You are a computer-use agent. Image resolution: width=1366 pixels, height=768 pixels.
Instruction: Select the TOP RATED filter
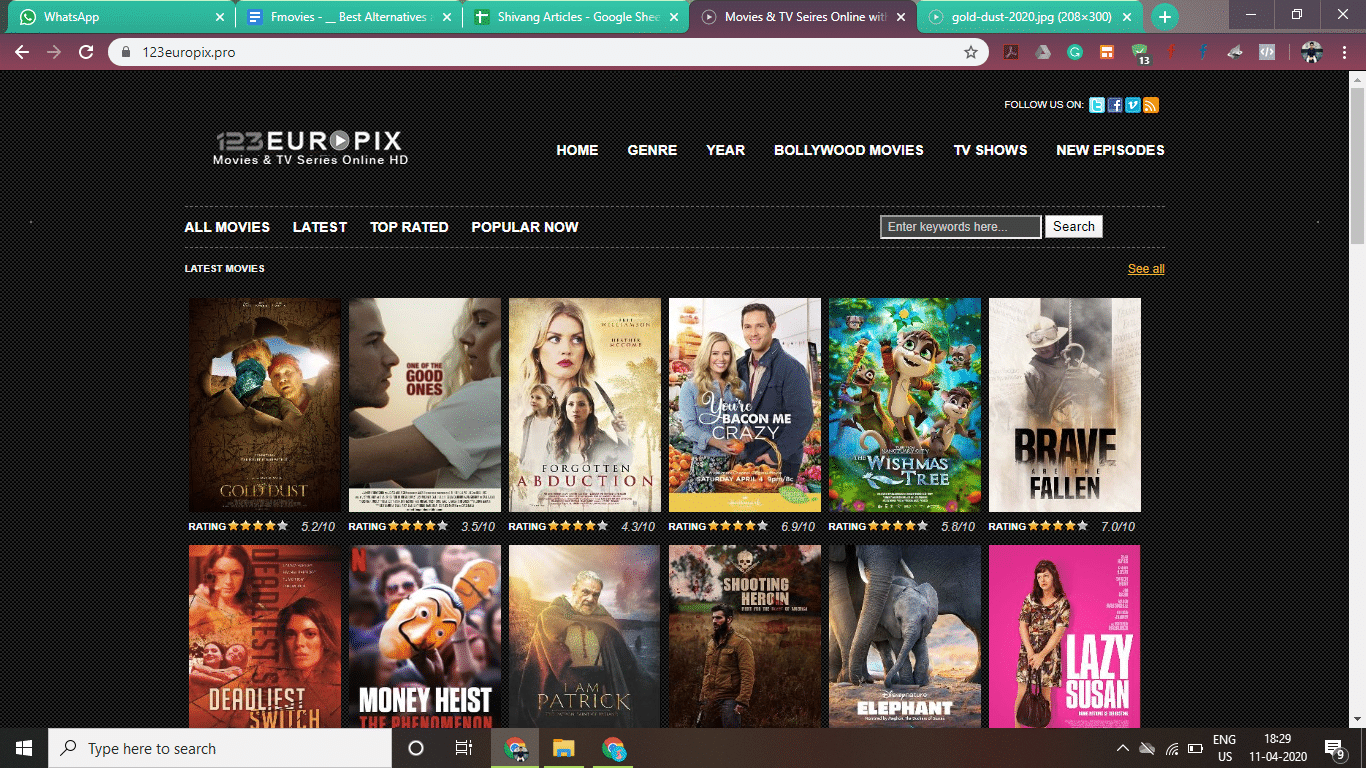point(409,227)
